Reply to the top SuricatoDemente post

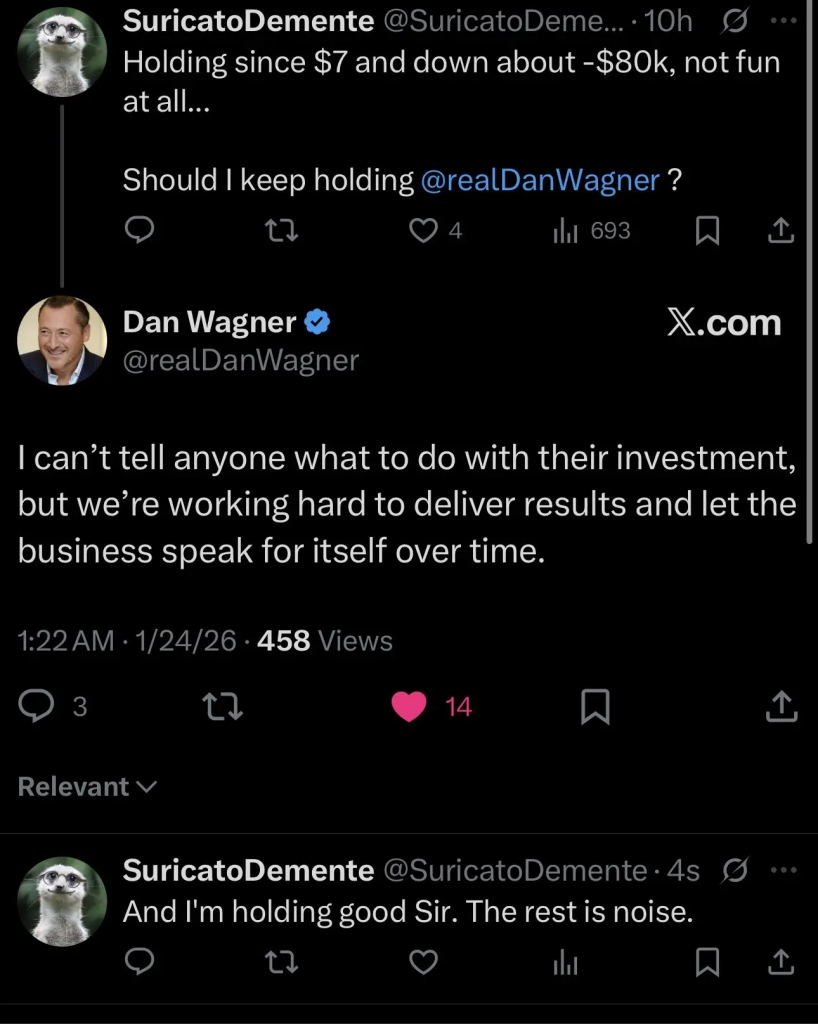138,231
